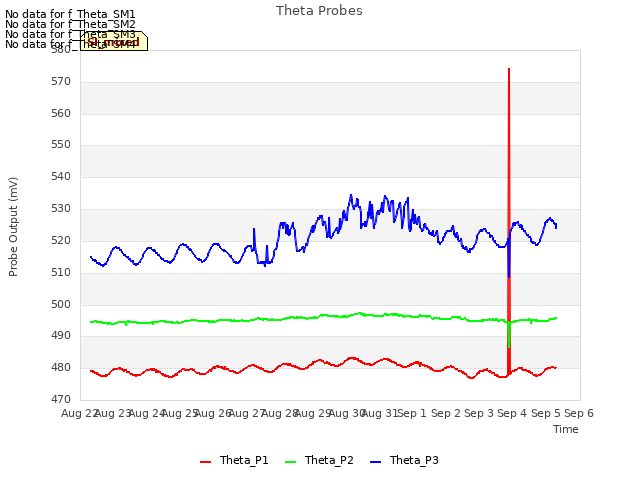
Task: Click the 540 y-axis tick label
Action: tap(61, 177)
